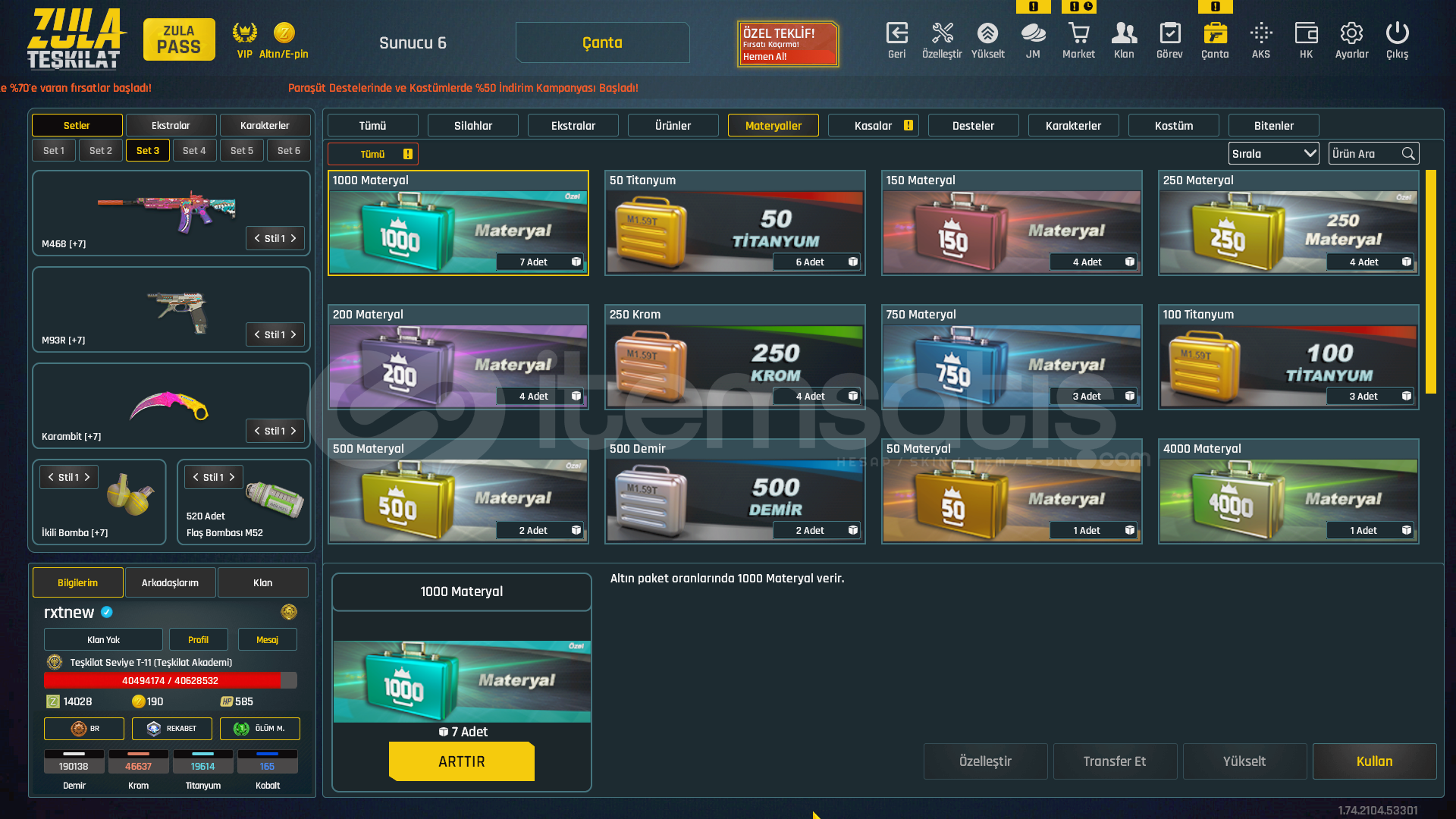The width and height of the screenshot is (1456, 819).
Task: Open the Profil button
Action: tap(199, 639)
